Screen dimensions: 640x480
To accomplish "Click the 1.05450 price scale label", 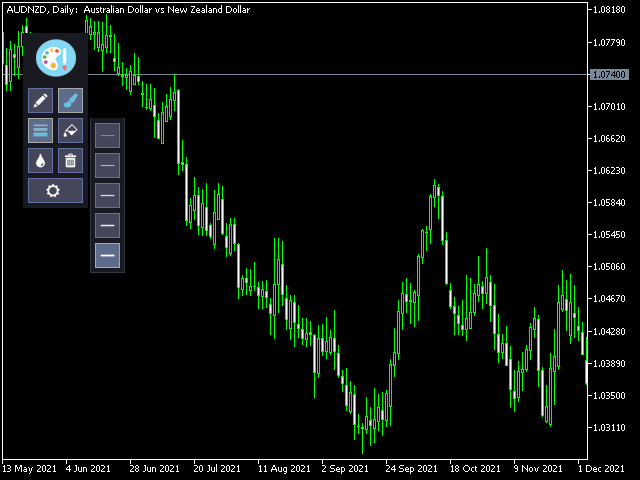I will (609, 235).
